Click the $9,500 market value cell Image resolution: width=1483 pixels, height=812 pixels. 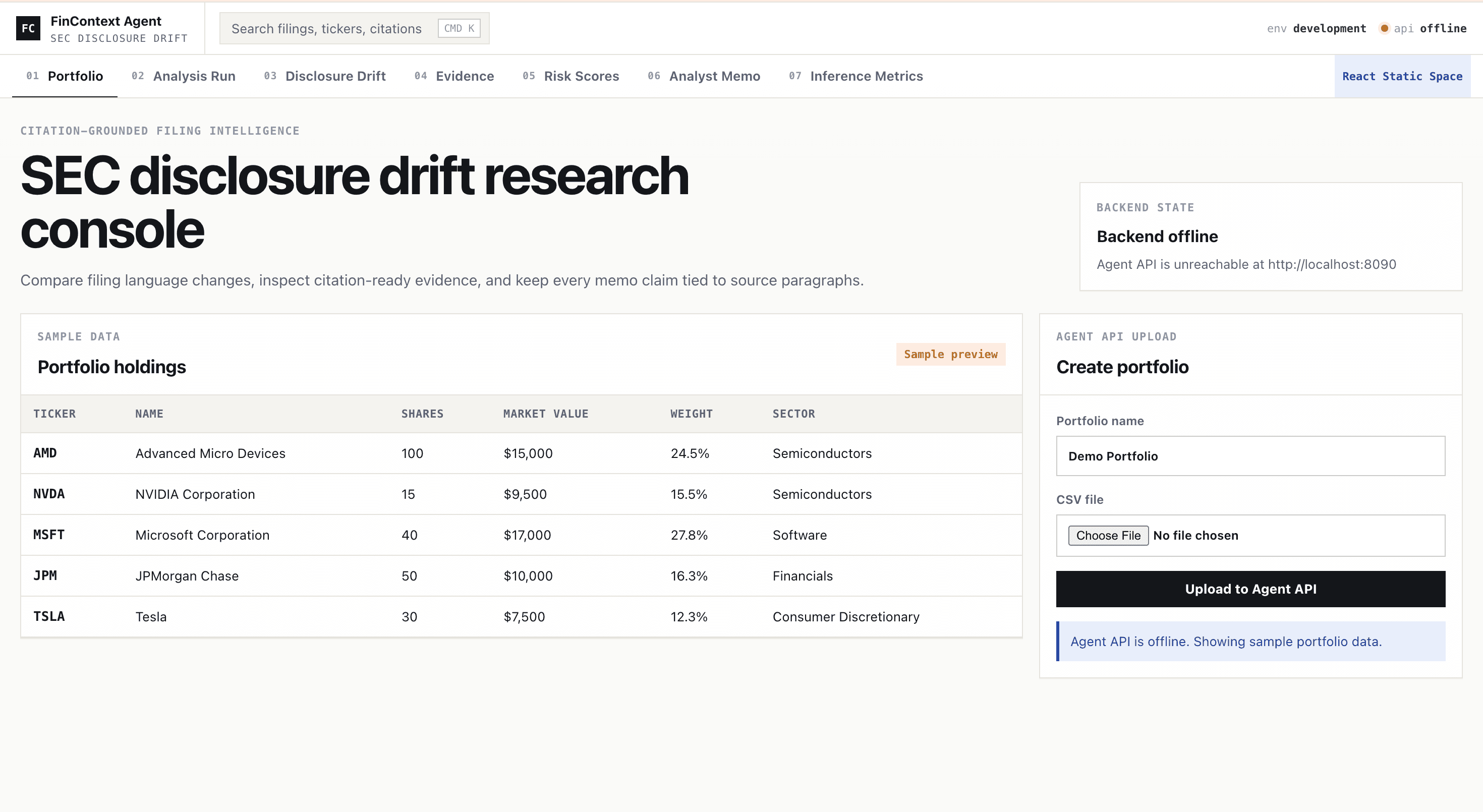pos(525,494)
